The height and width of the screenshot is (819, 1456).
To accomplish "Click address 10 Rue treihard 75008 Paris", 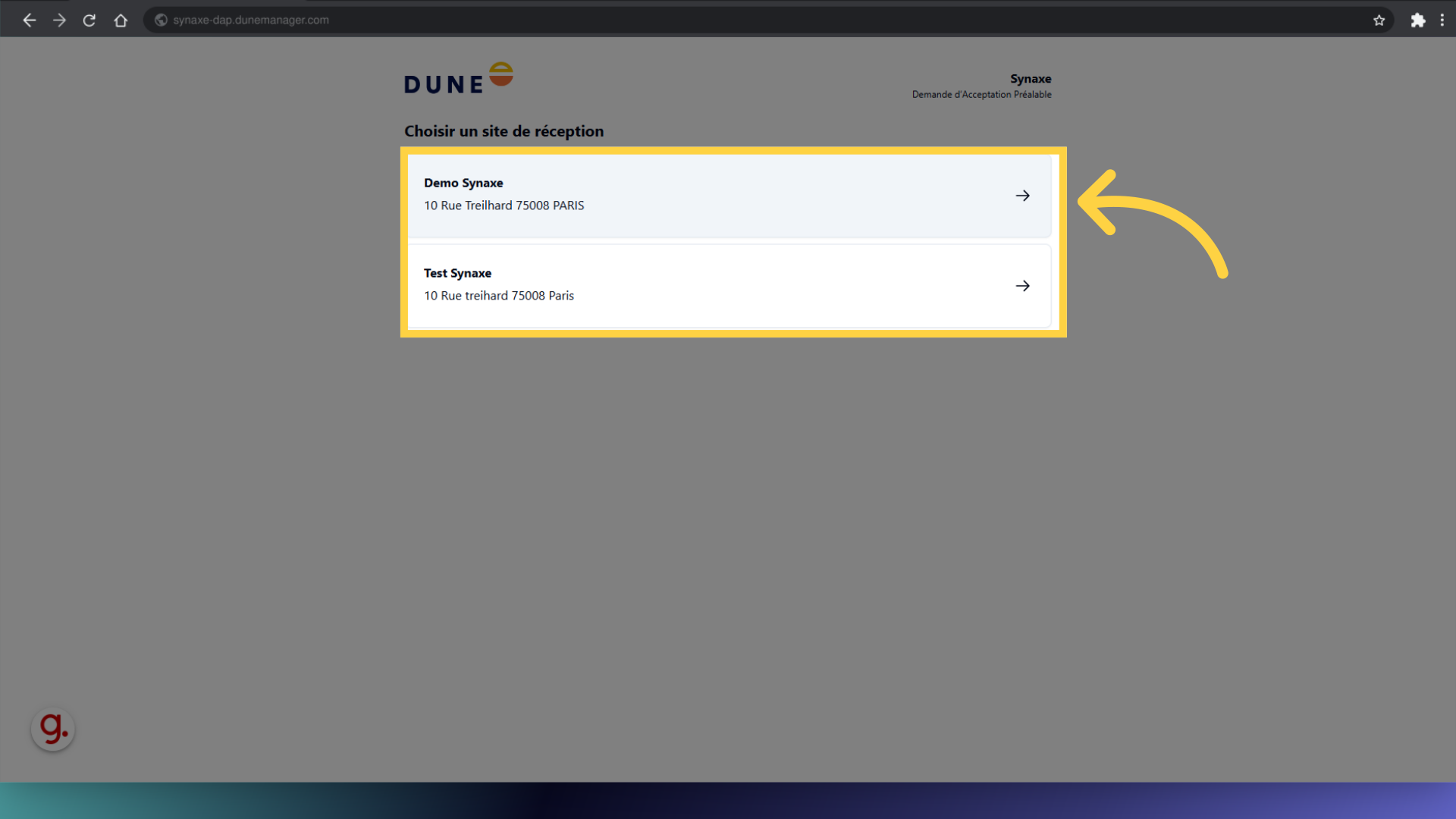I will (498, 296).
